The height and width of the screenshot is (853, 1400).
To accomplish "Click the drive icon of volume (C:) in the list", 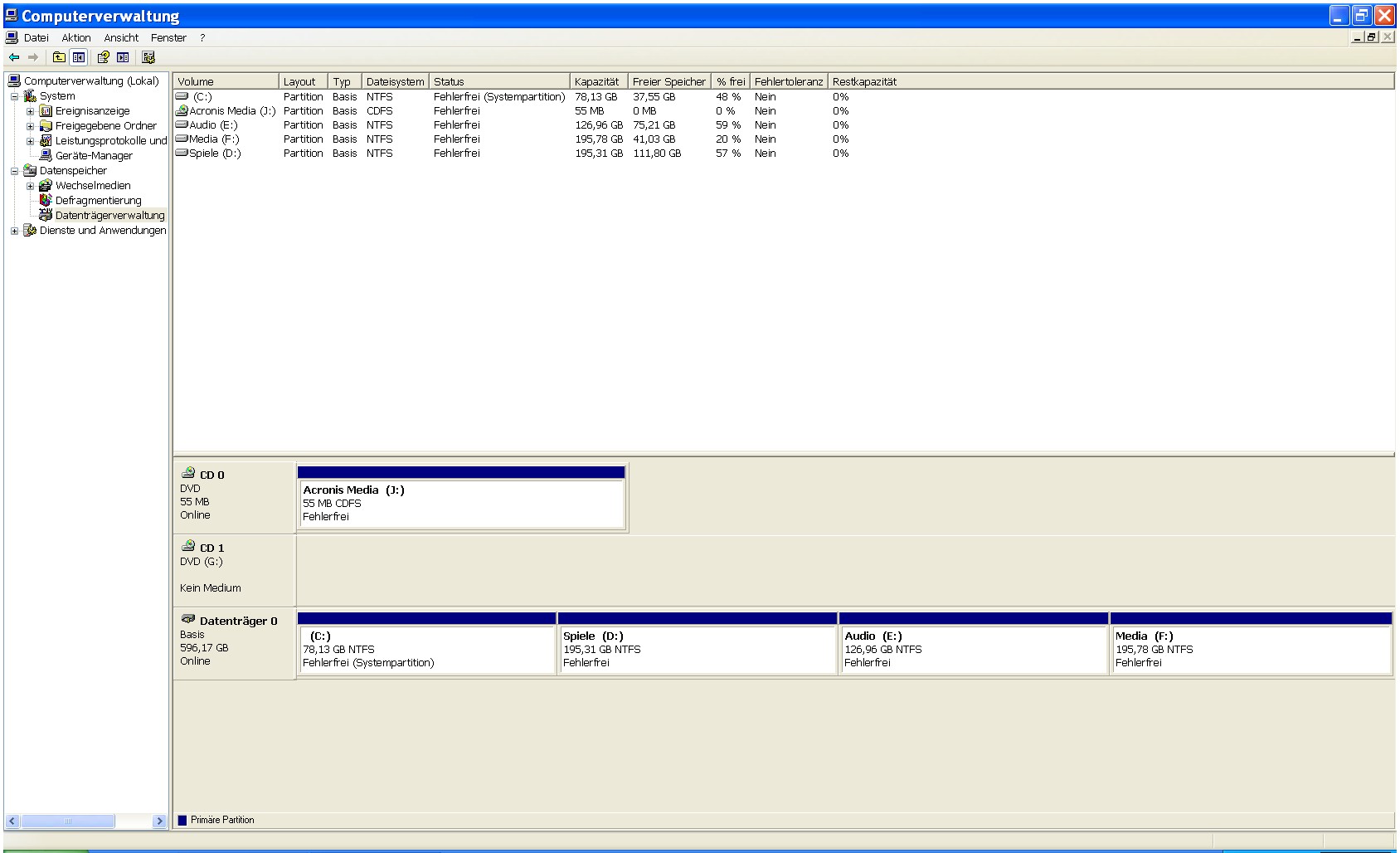I will (182, 96).
